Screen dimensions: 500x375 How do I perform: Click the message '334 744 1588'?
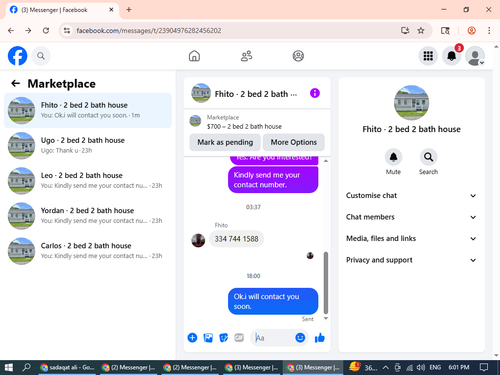(236, 239)
